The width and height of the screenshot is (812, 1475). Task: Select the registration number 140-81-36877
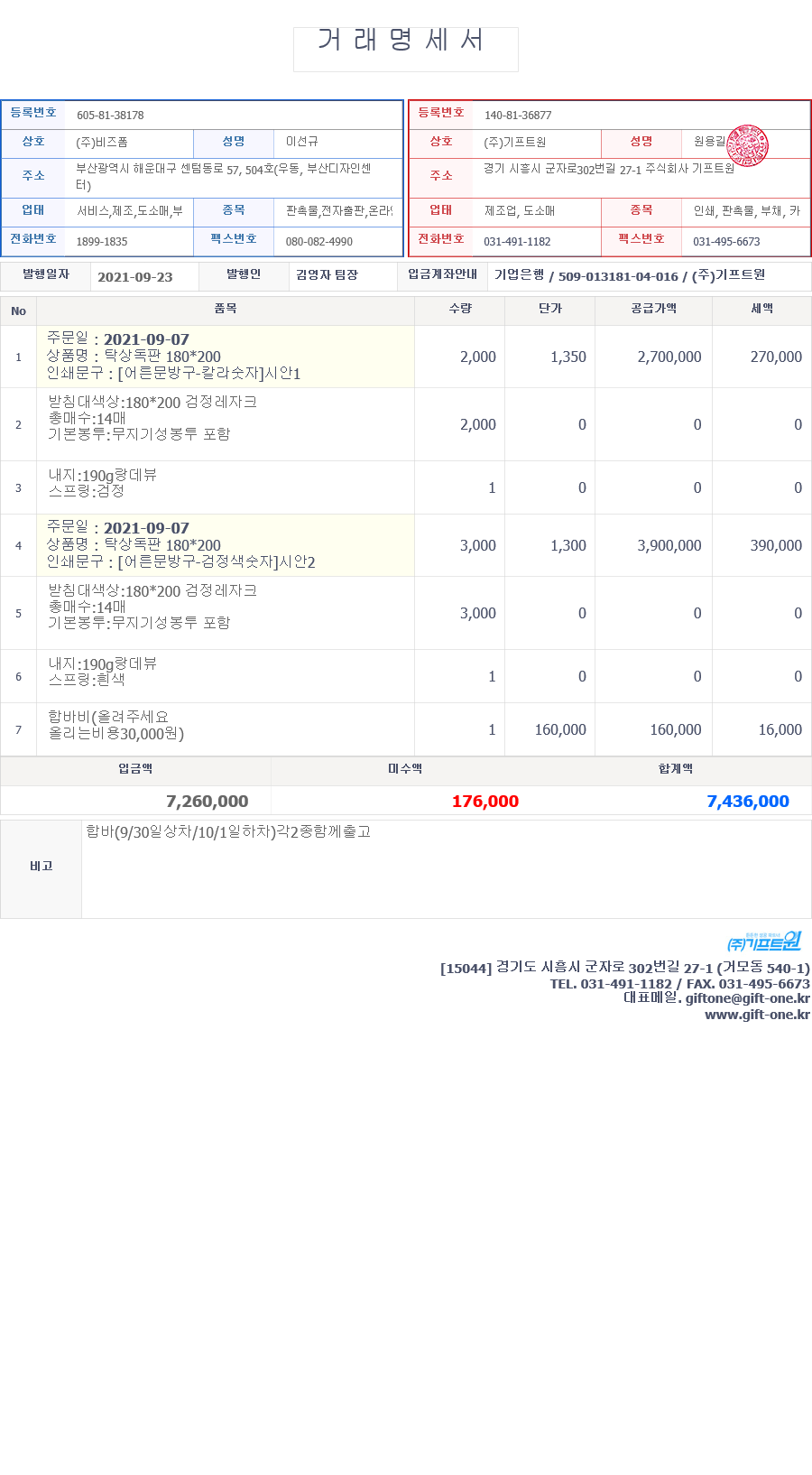click(518, 116)
